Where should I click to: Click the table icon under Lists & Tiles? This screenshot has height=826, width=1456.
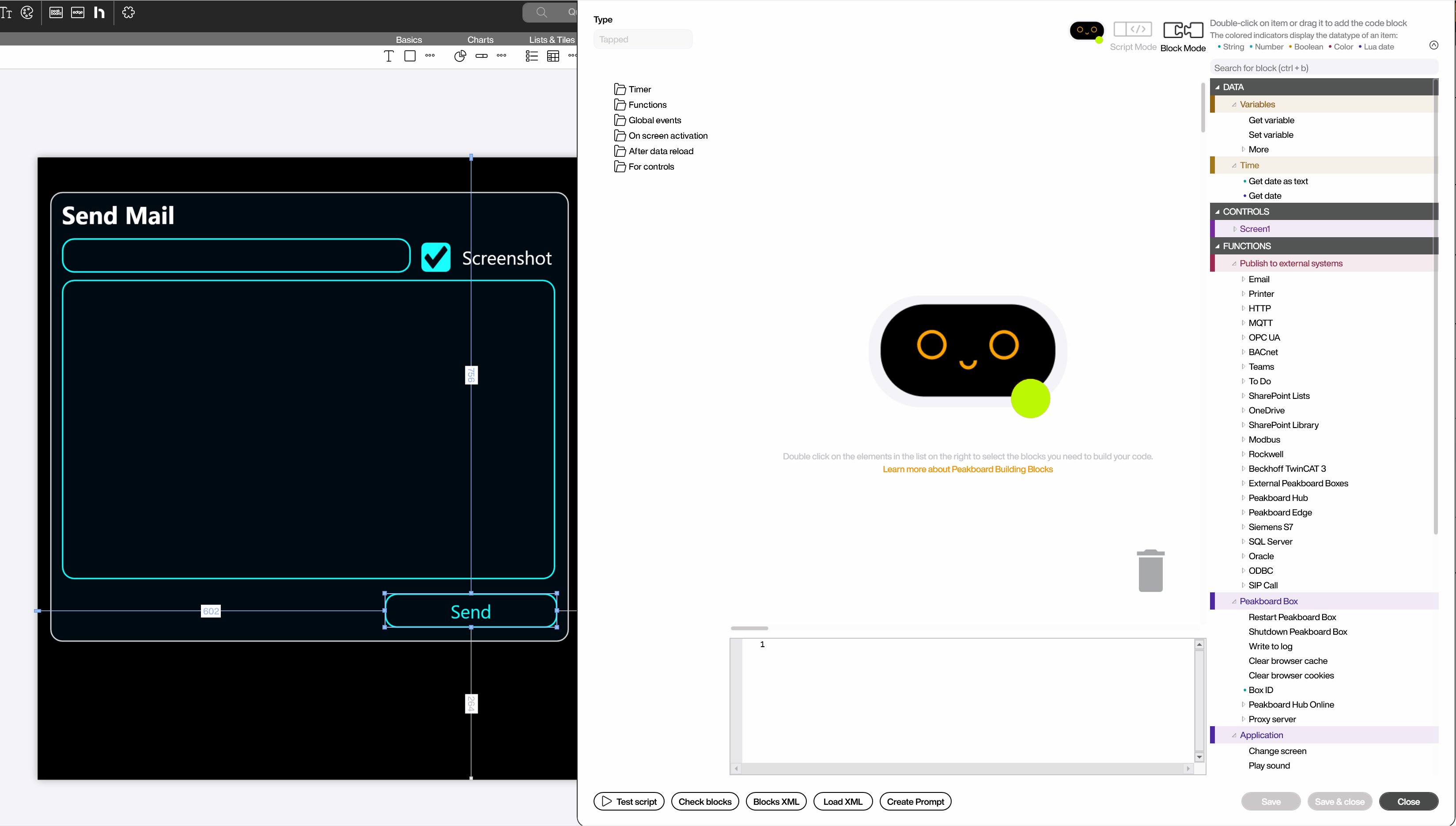click(553, 56)
